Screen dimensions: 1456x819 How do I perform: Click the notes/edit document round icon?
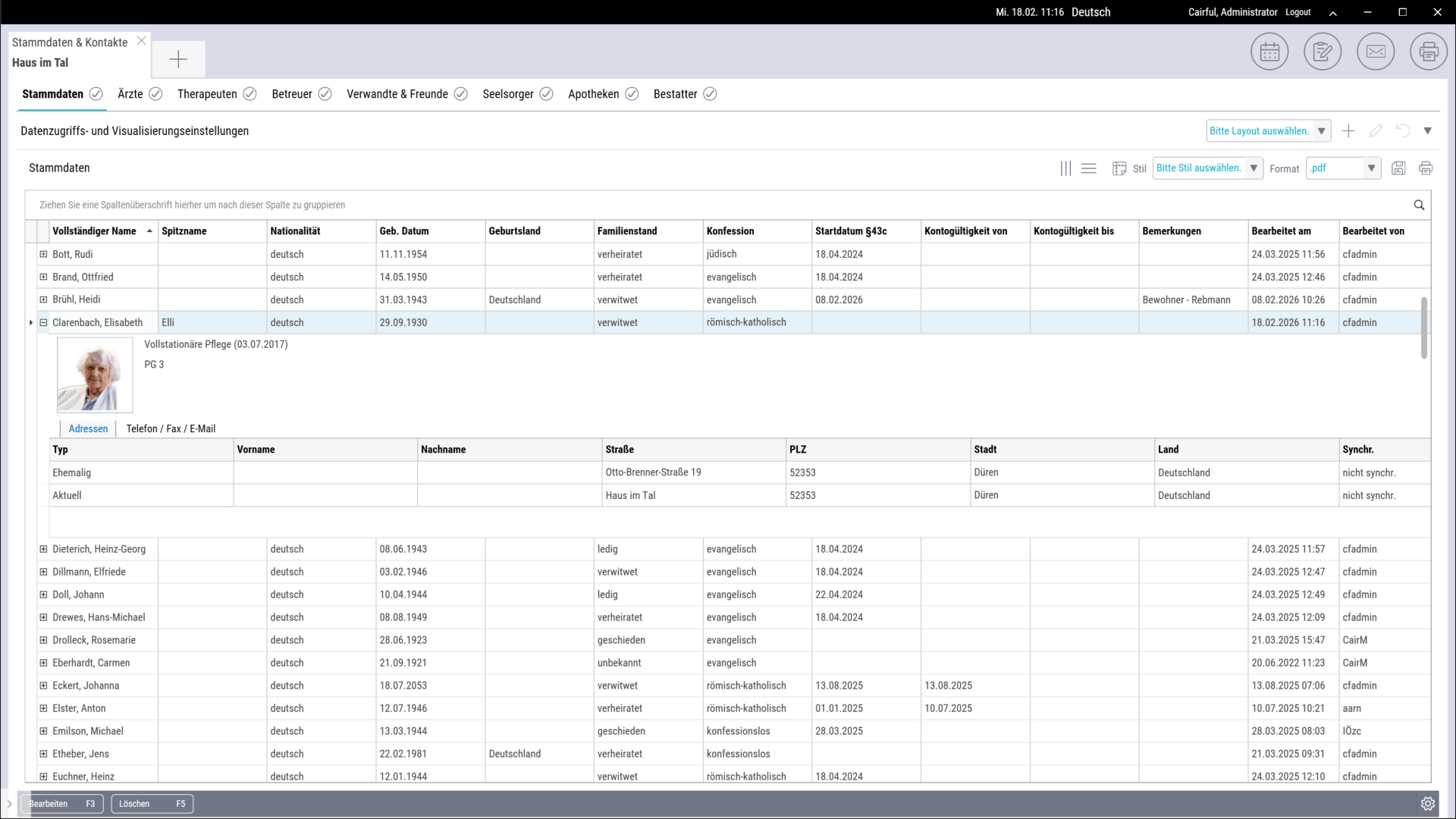pyautogui.click(x=1323, y=52)
